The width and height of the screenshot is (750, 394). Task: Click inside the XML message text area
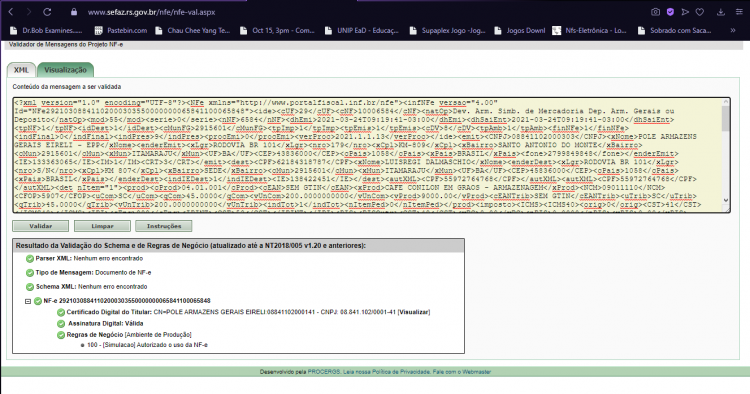click(367, 155)
